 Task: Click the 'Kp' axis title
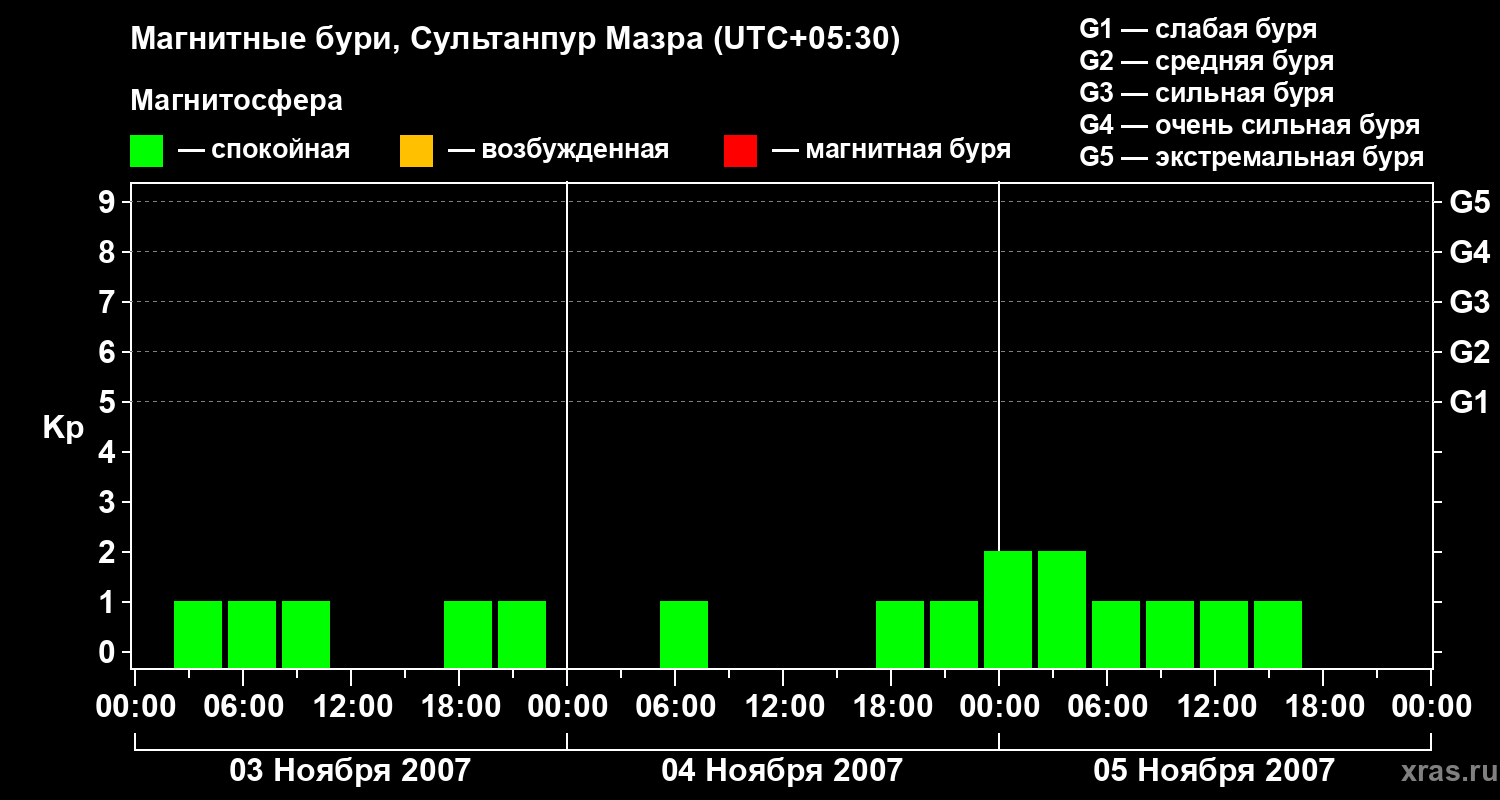coord(63,428)
